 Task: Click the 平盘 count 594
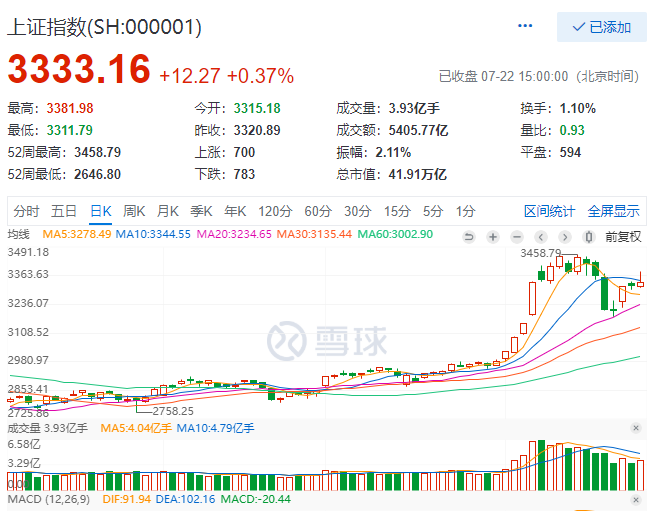[x=570, y=152]
